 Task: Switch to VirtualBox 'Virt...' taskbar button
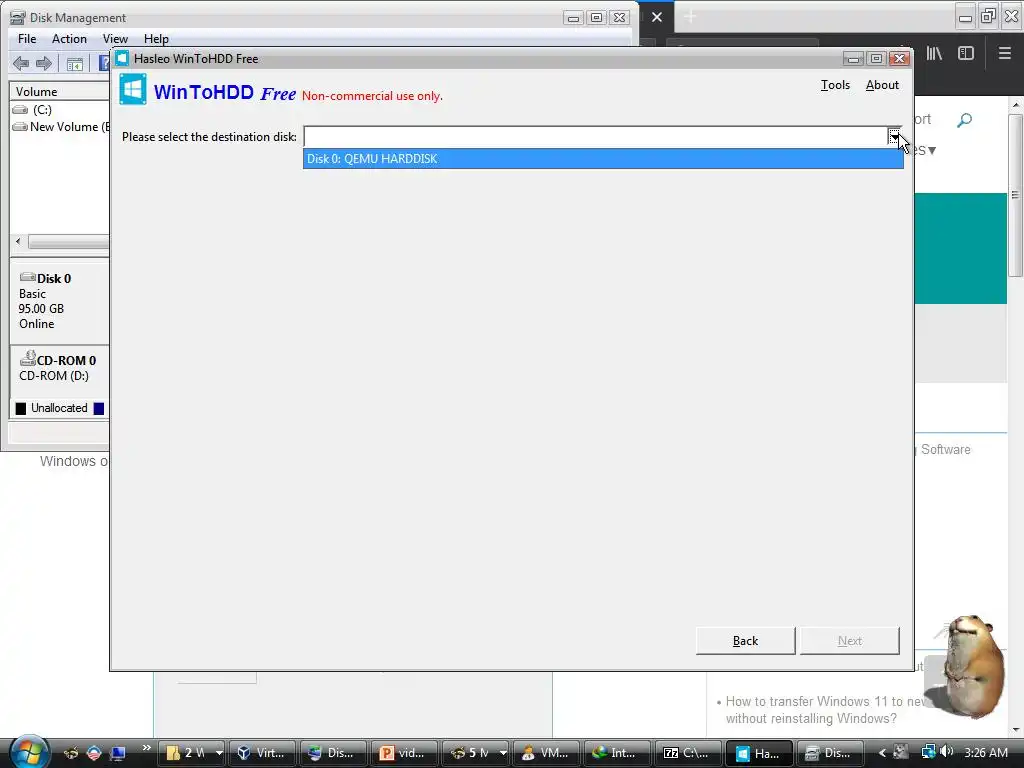(x=262, y=753)
